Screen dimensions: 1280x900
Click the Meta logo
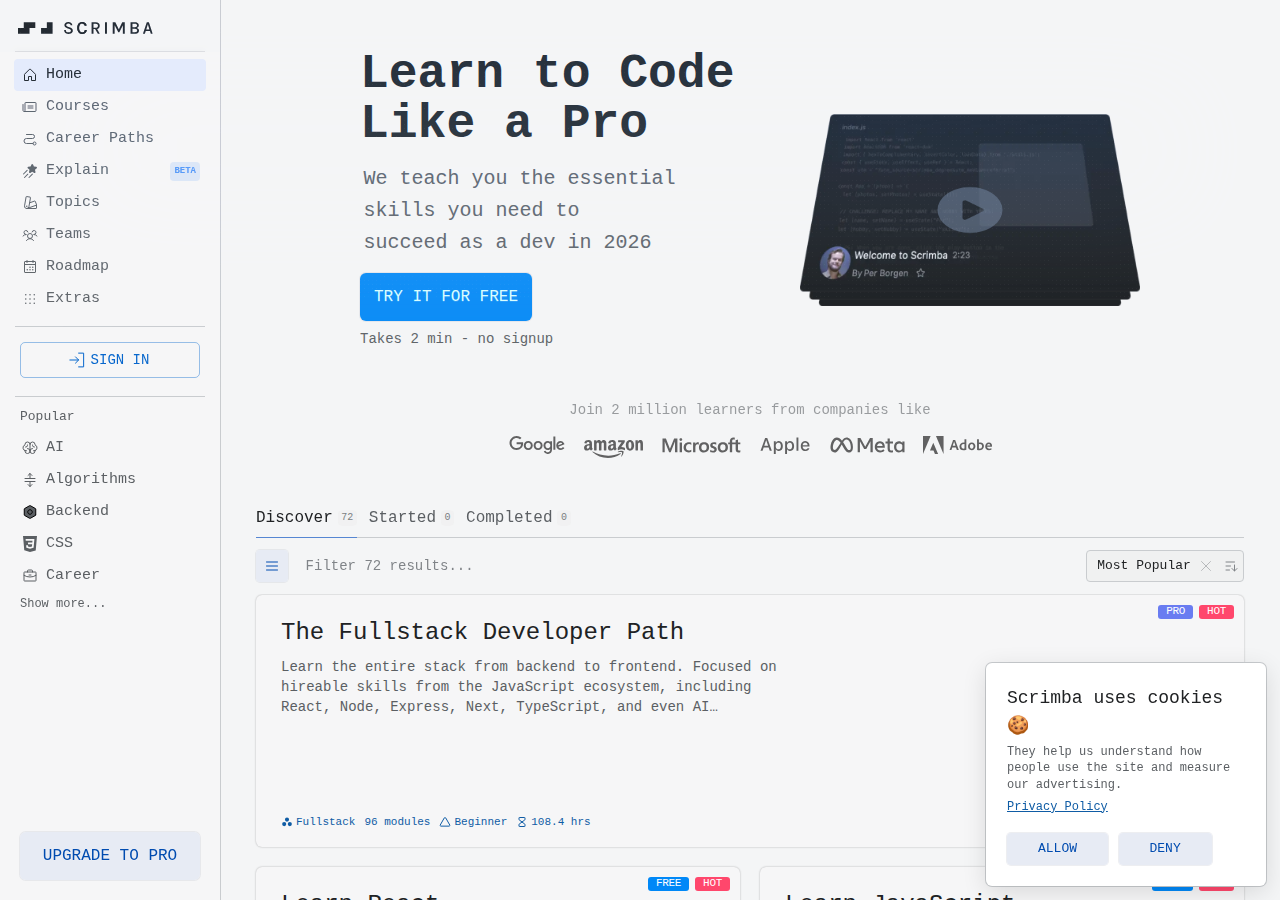pyautogui.click(x=867, y=446)
